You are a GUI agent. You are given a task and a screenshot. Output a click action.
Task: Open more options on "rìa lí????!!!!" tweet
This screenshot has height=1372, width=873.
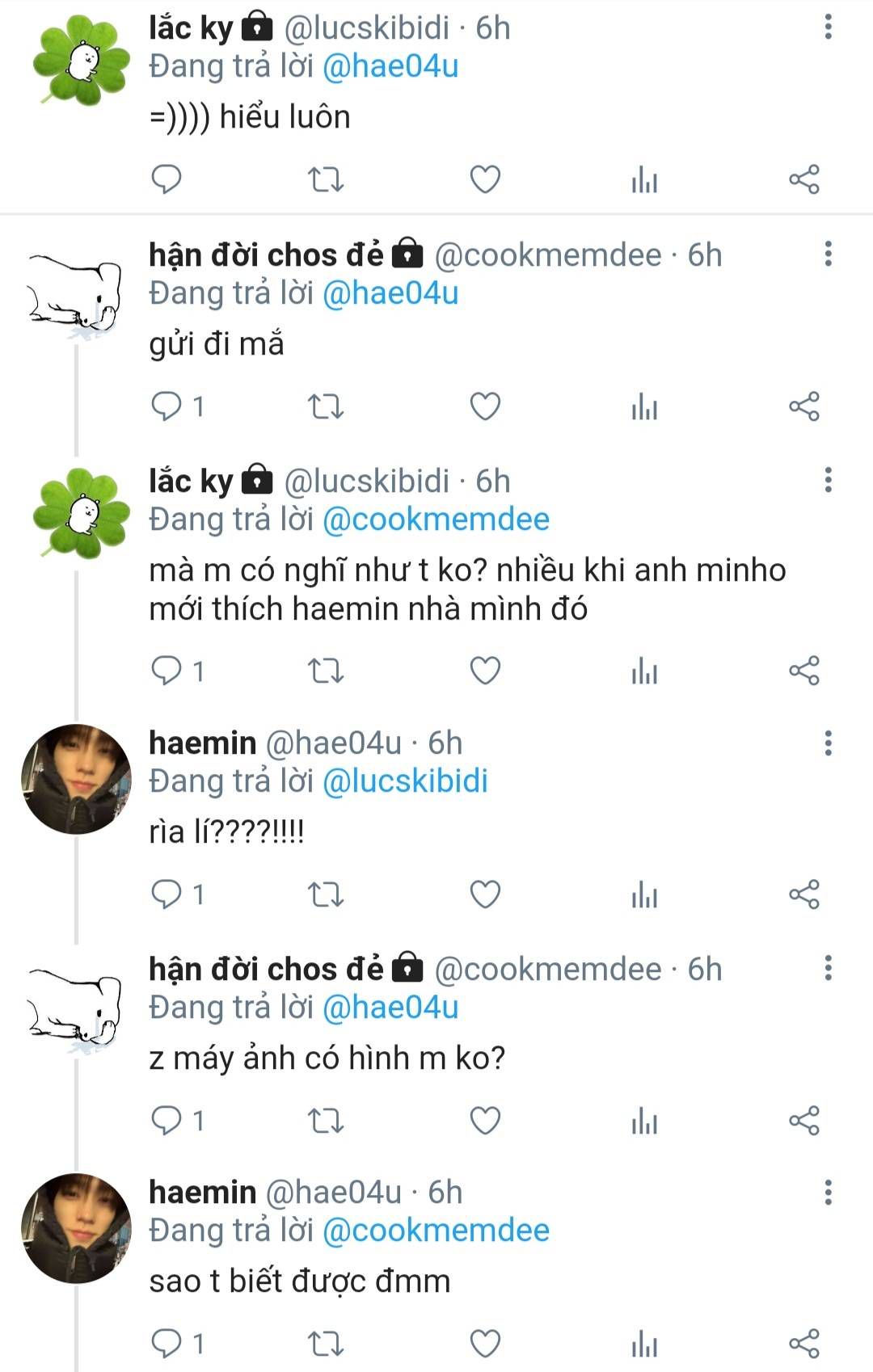click(828, 743)
